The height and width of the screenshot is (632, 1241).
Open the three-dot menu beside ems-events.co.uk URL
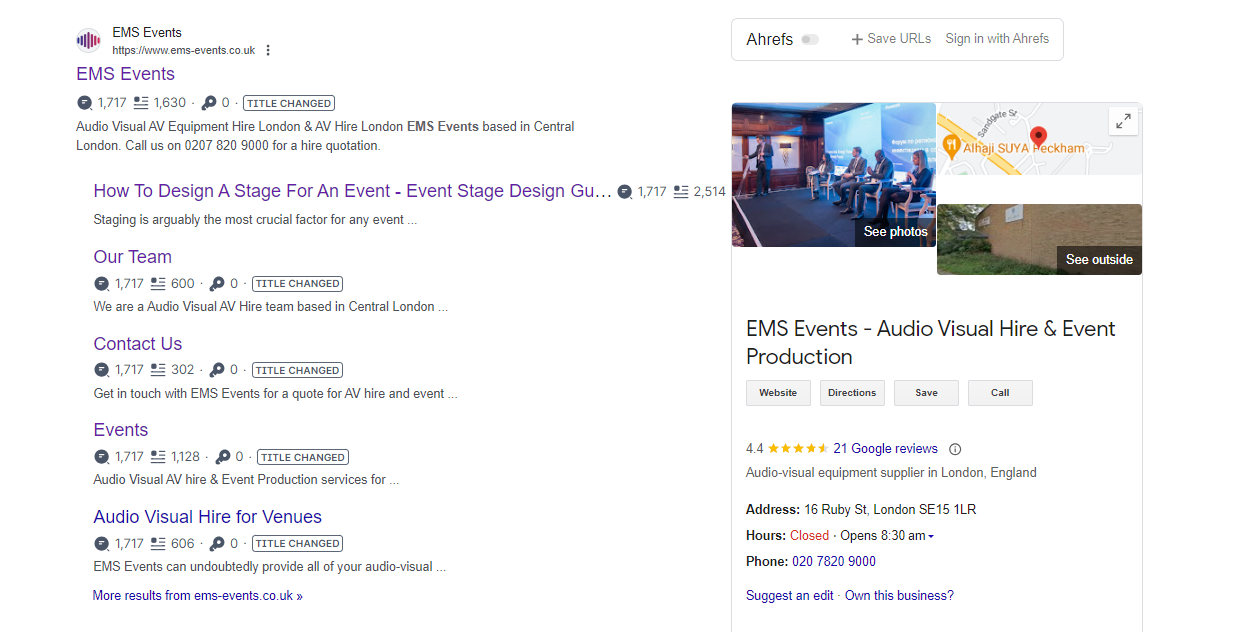pyautogui.click(x=268, y=50)
